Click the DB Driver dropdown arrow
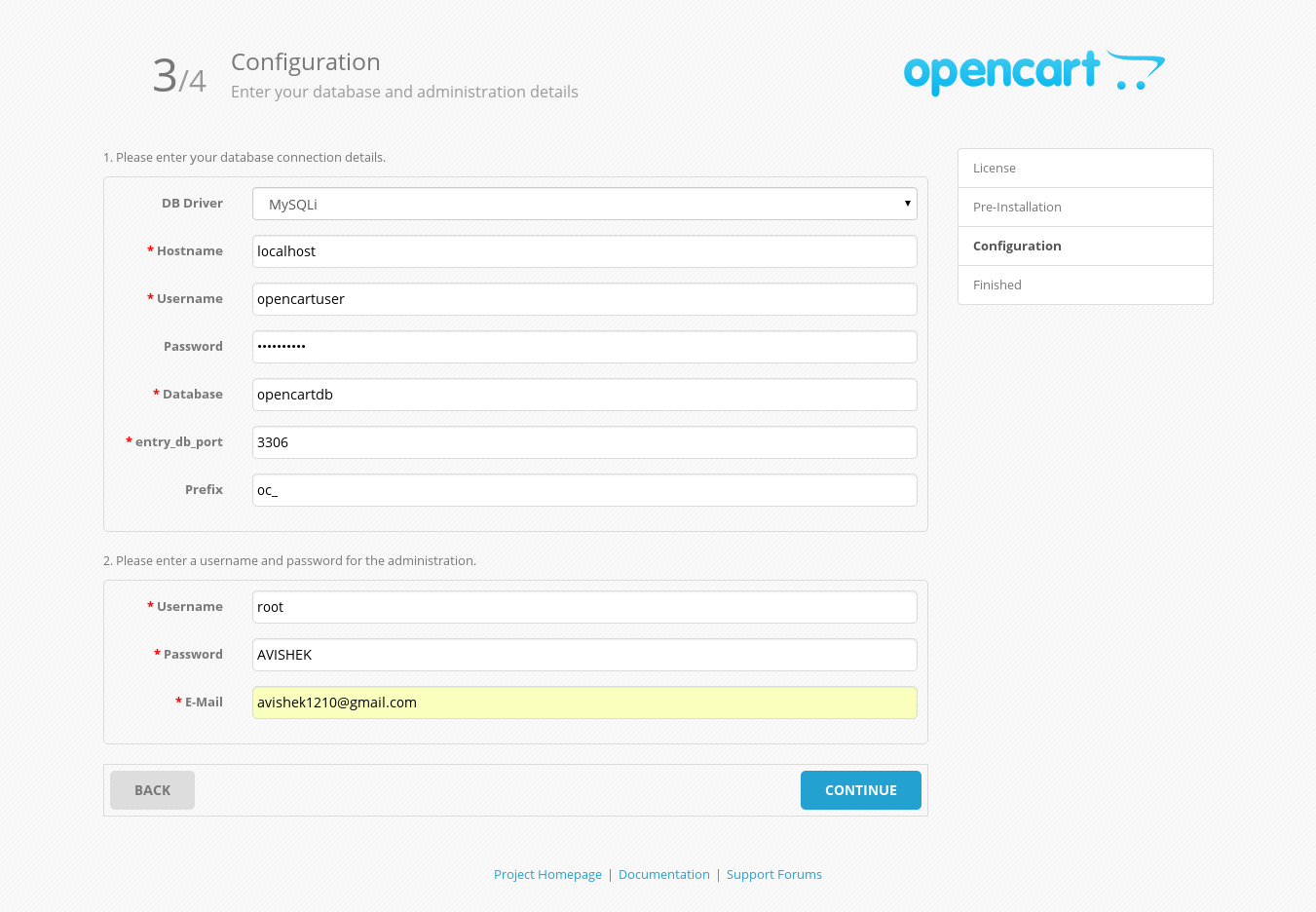1316x912 pixels. (907, 204)
